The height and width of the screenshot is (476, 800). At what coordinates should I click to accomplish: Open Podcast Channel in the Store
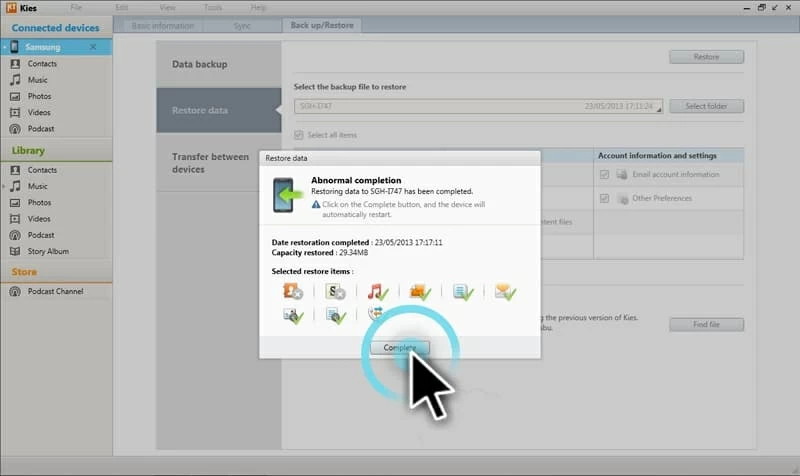tap(55, 292)
